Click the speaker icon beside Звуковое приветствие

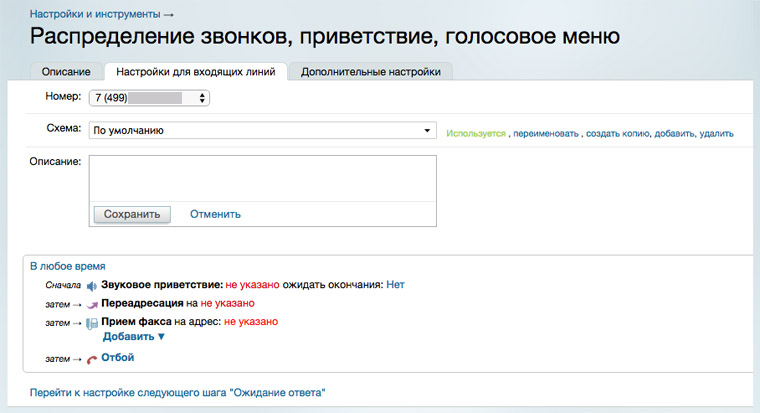click(x=91, y=285)
